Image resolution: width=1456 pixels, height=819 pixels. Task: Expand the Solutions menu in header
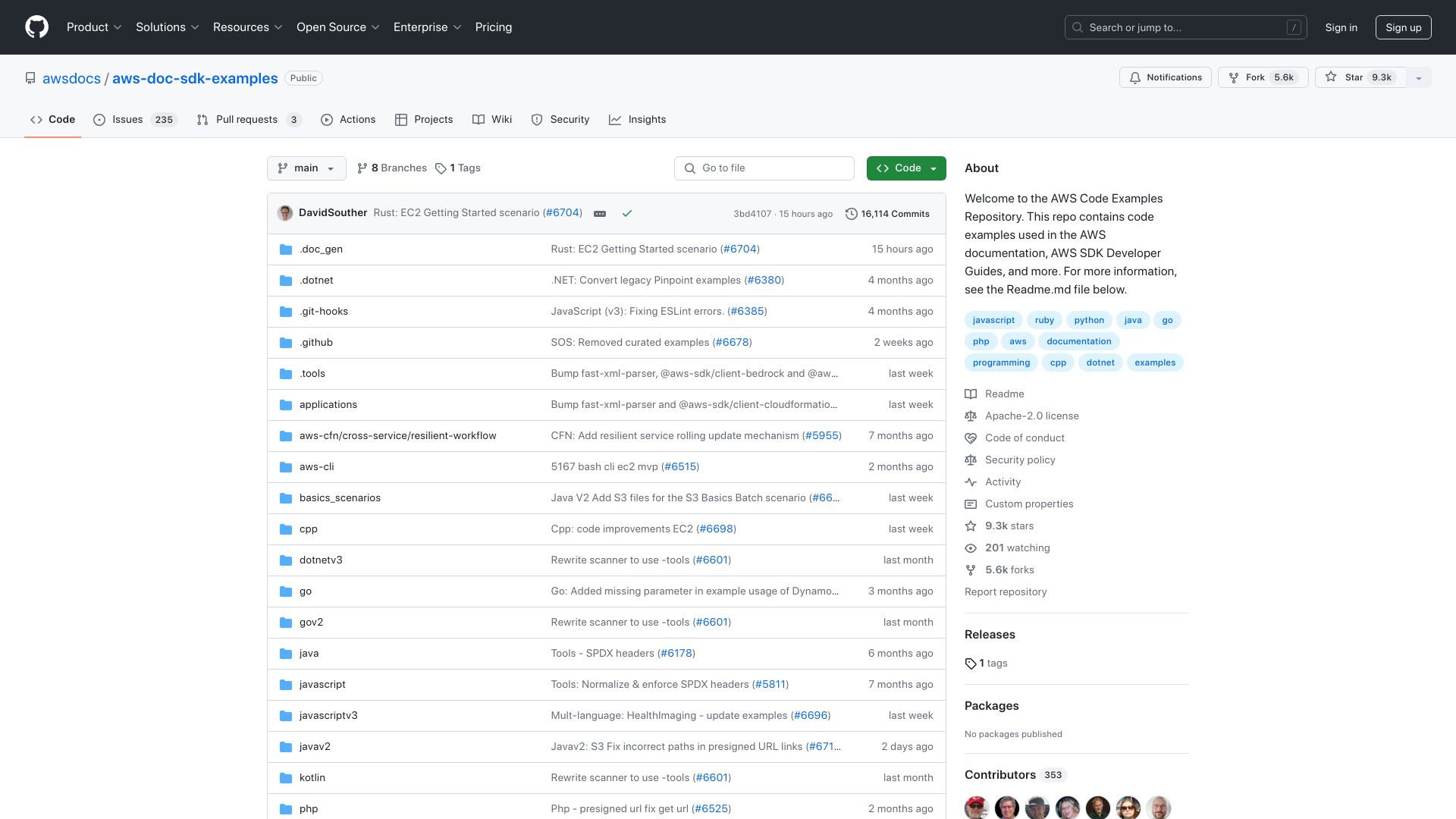coord(168,27)
